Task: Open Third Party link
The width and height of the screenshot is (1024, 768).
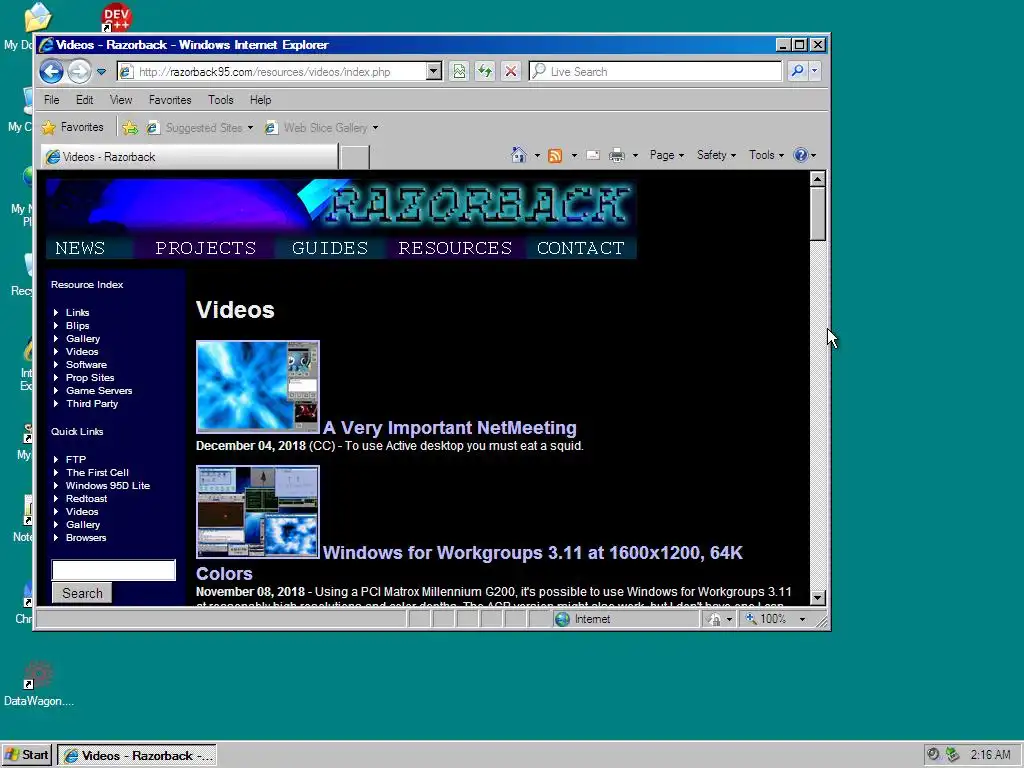Action: [92, 404]
